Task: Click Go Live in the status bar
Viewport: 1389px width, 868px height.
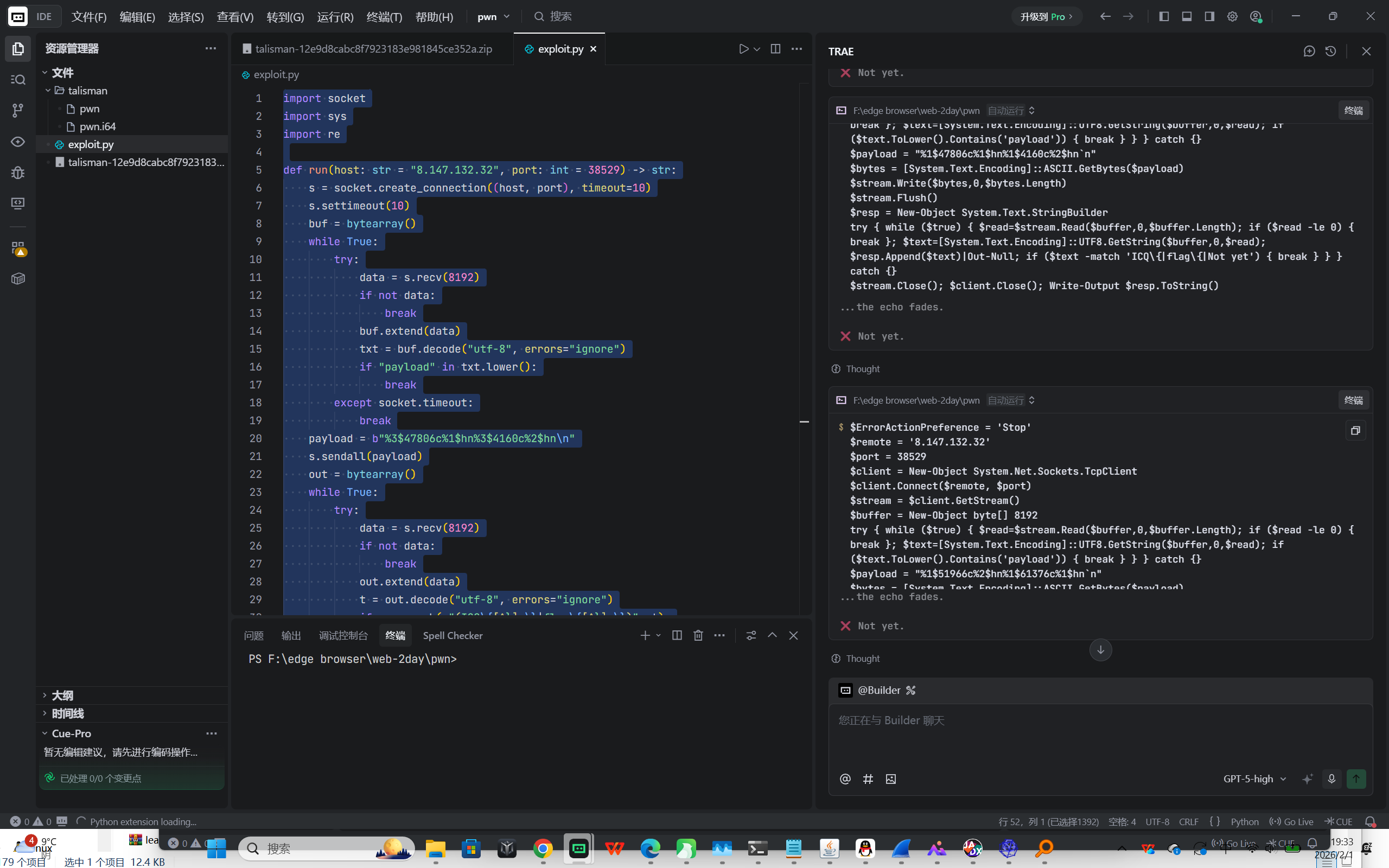Action: click(x=1291, y=821)
